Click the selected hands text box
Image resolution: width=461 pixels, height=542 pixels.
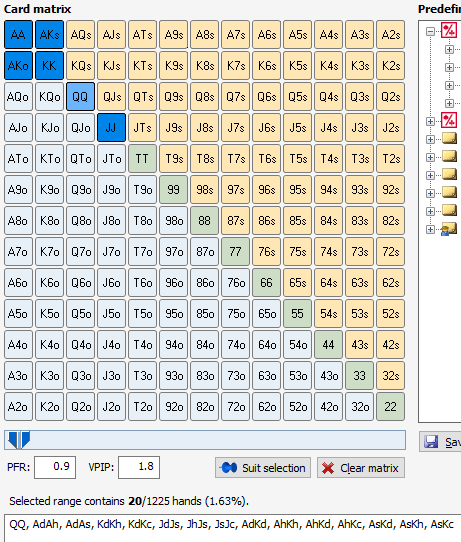tap(233, 528)
